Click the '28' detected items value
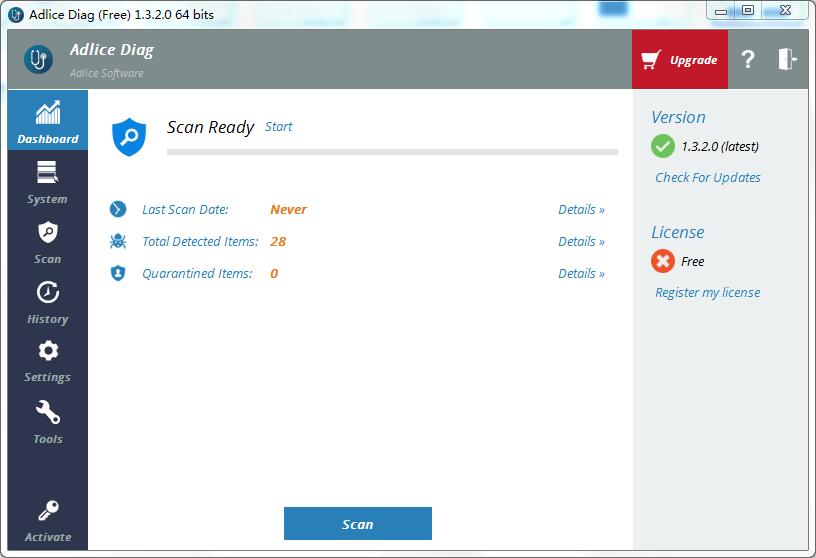The image size is (816, 558). [278, 241]
